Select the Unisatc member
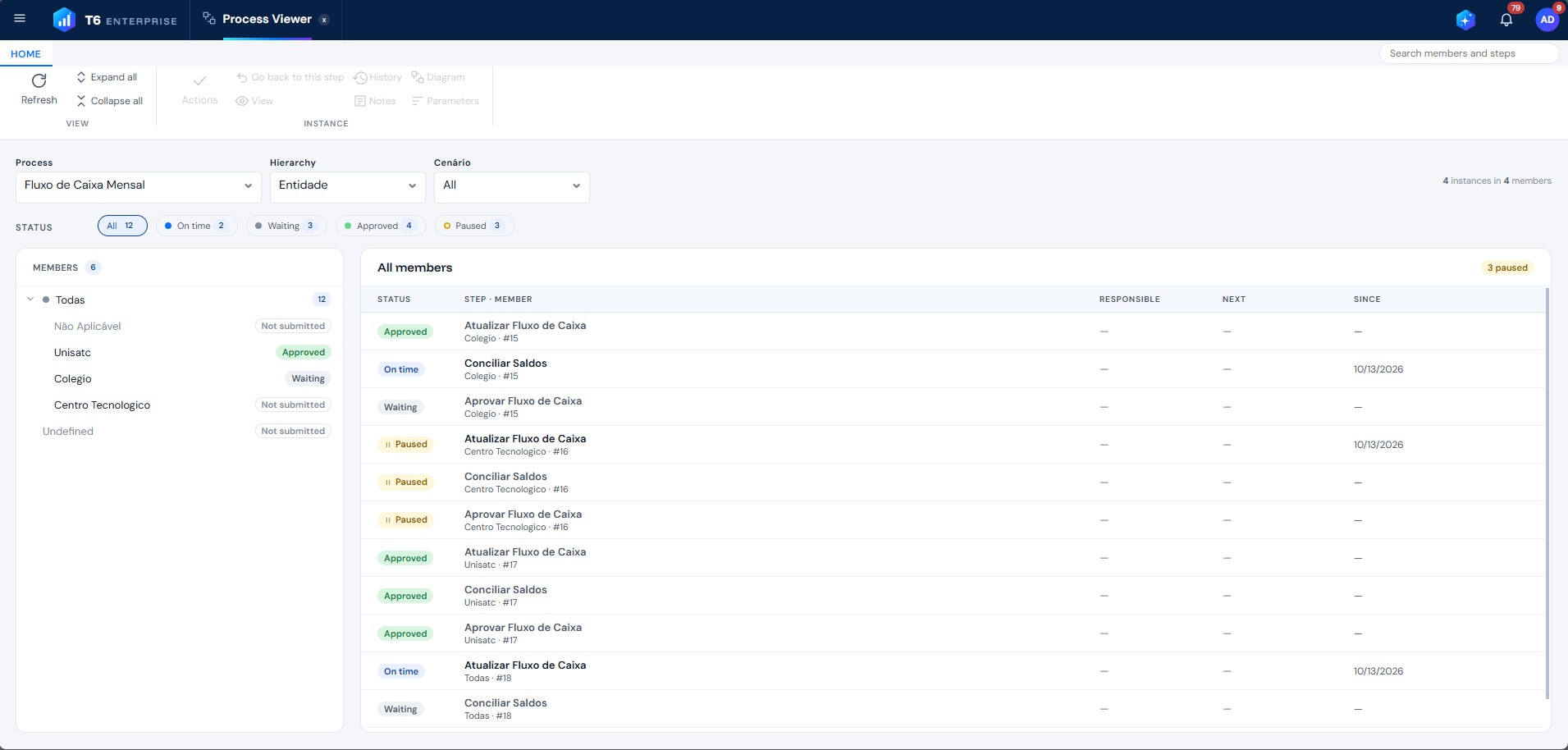This screenshot has width=1568, height=750. (180, 353)
